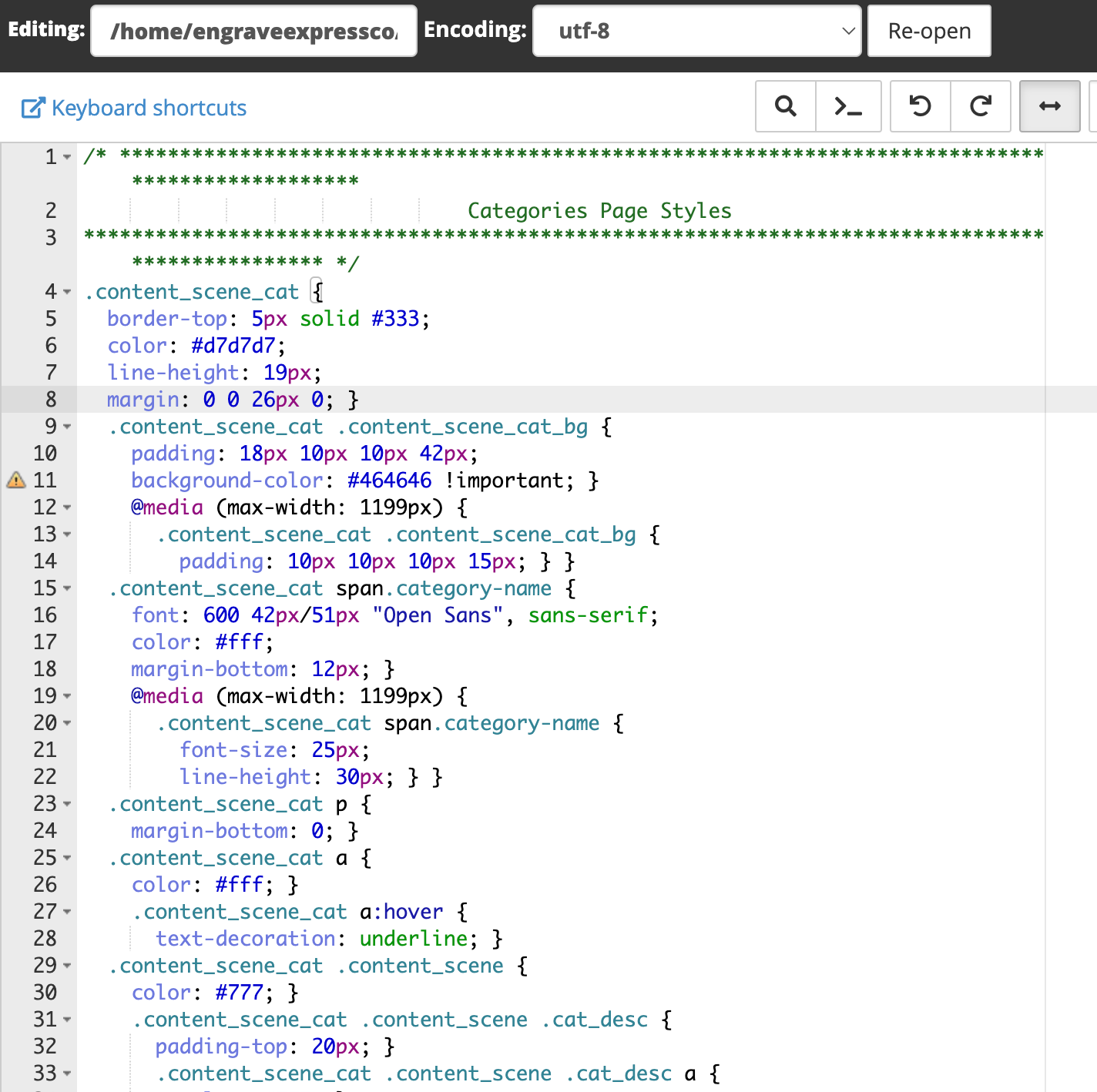Open Keyboard shortcuts link
Image resolution: width=1097 pixels, height=1092 pixels.
click(149, 108)
